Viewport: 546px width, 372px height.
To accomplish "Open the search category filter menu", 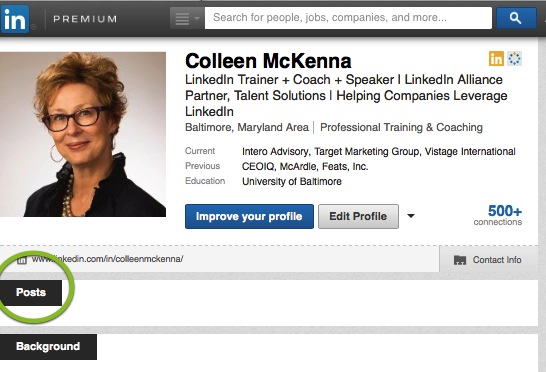I will pyautogui.click(x=186, y=18).
